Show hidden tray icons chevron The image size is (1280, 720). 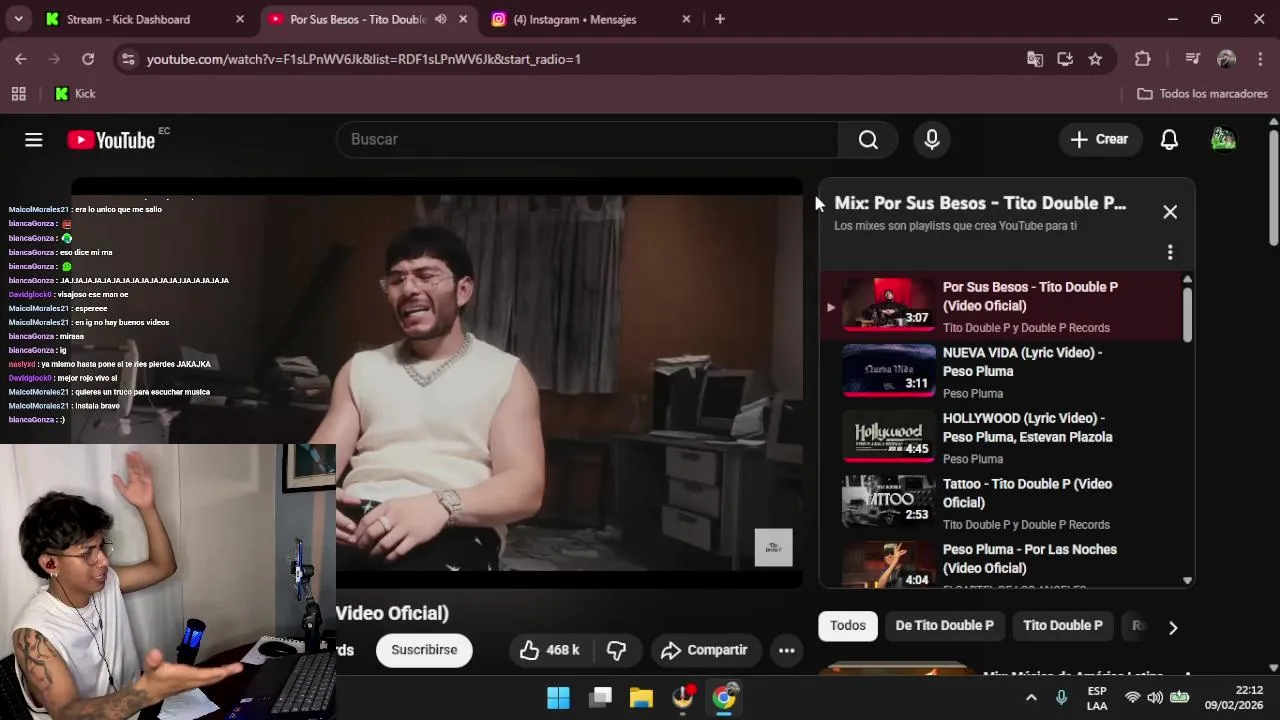(x=1031, y=697)
